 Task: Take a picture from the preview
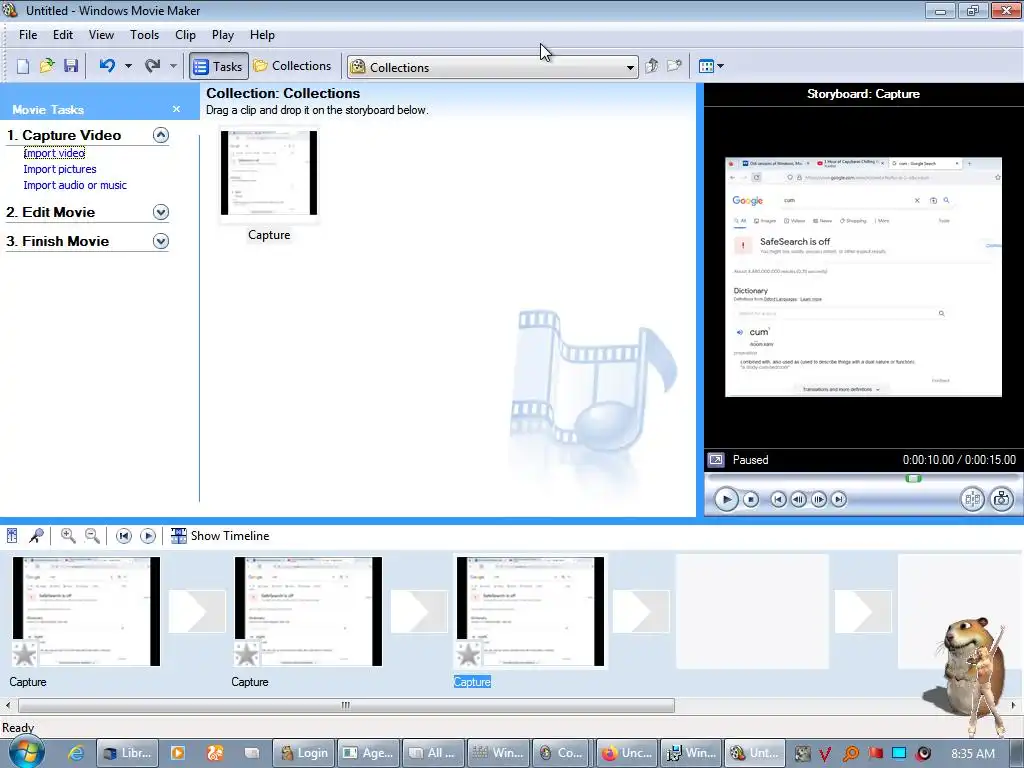point(1001,500)
